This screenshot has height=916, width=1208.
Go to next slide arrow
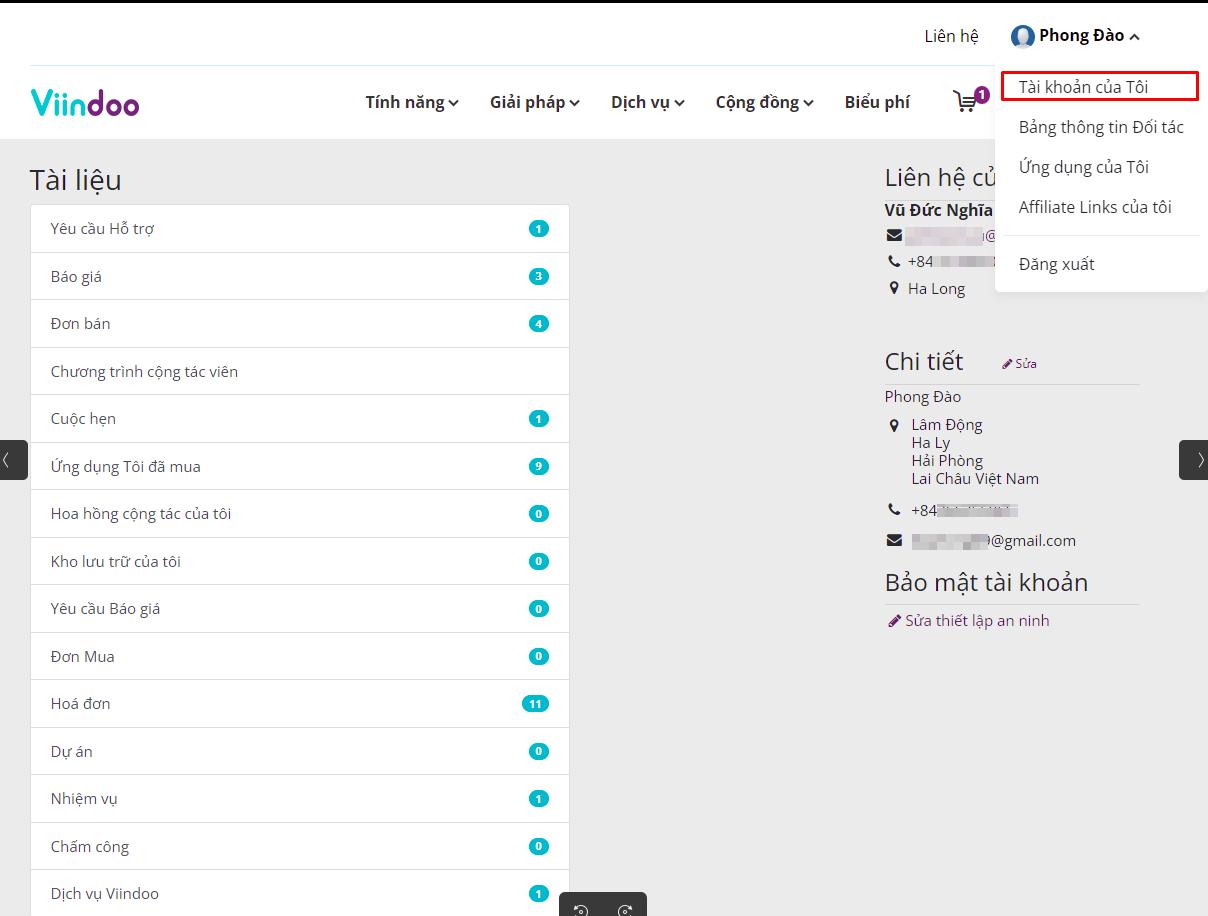tap(1194, 460)
